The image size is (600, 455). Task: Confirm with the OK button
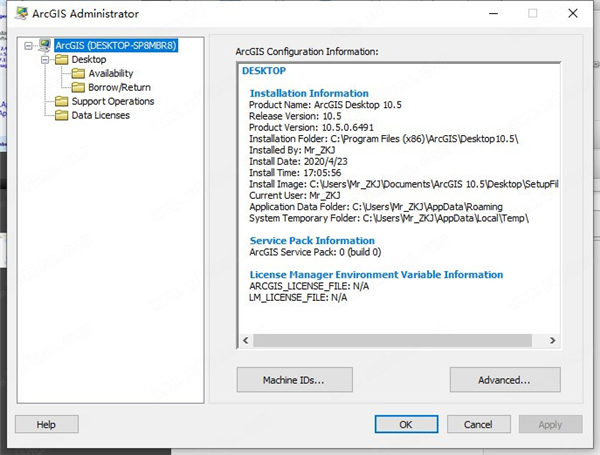tap(406, 424)
